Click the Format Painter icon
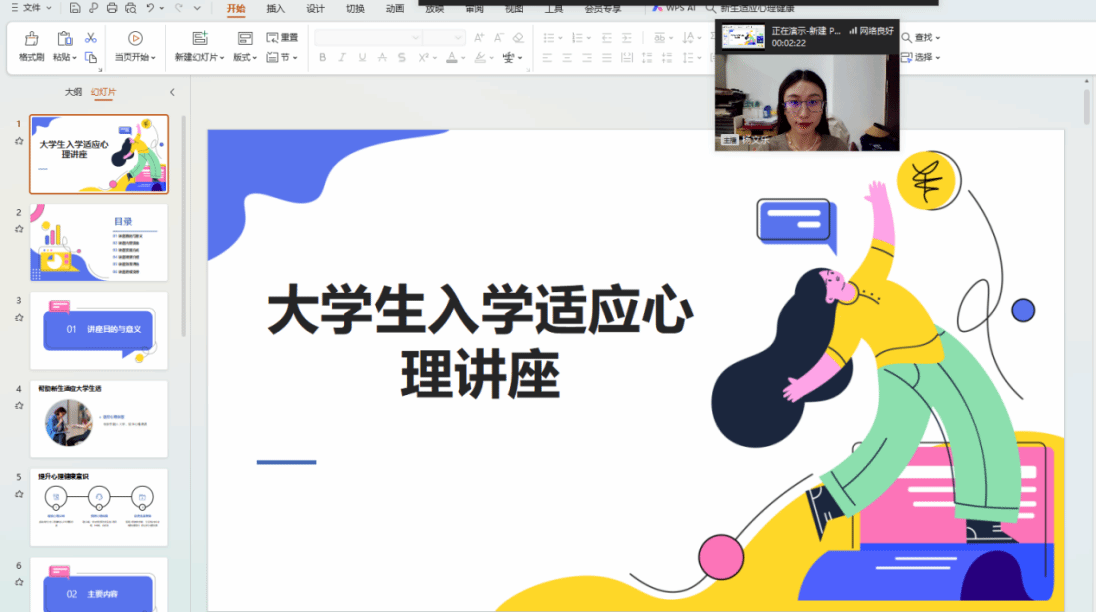This screenshot has width=1096, height=612. pos(31,39)
